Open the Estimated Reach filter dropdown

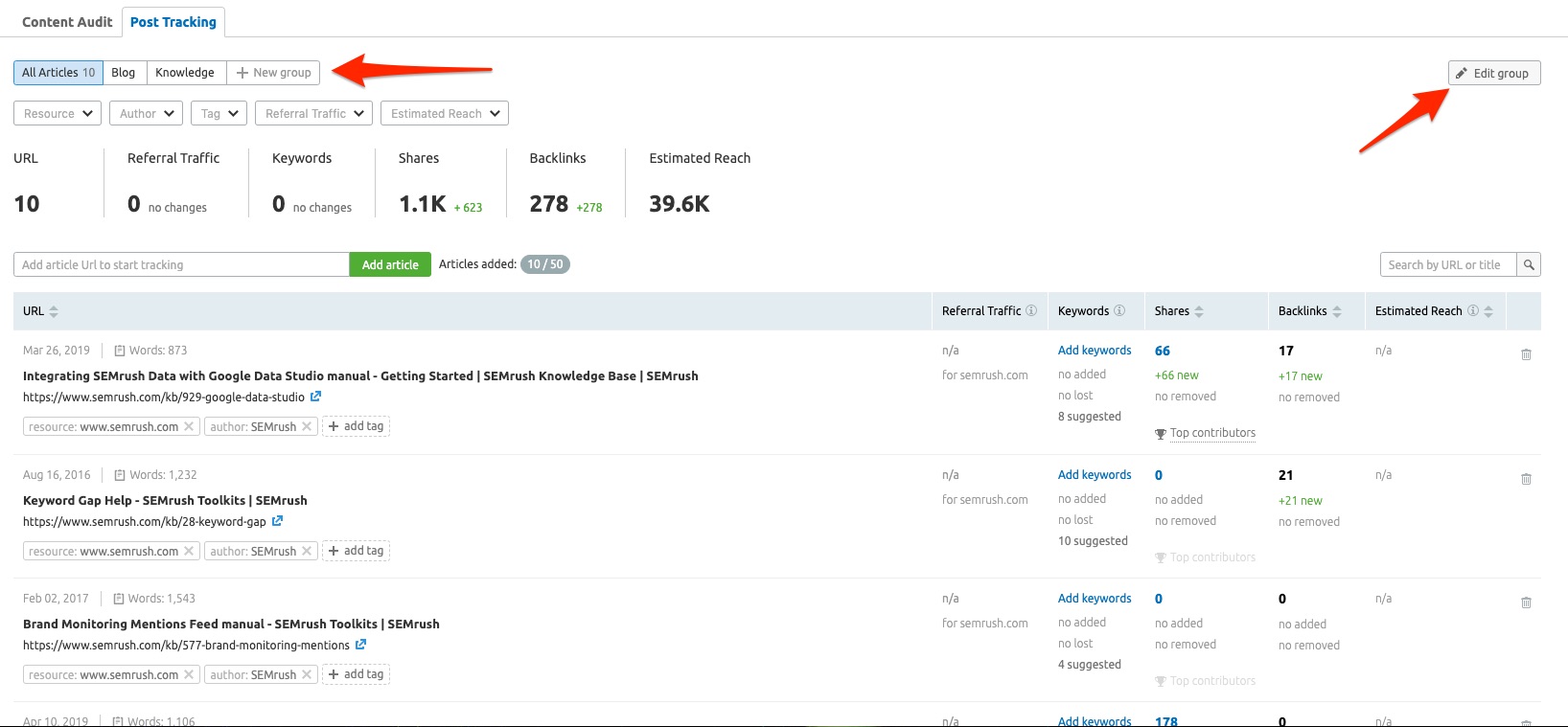point(445,113)
